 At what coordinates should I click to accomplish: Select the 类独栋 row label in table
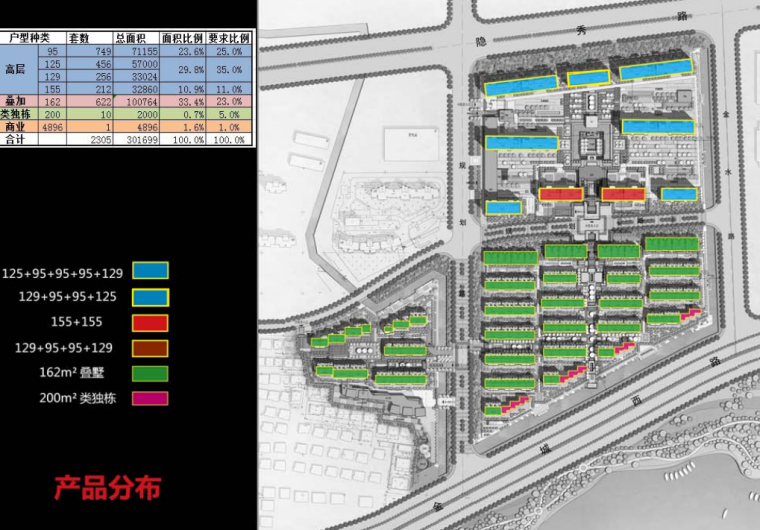(18, 115)
